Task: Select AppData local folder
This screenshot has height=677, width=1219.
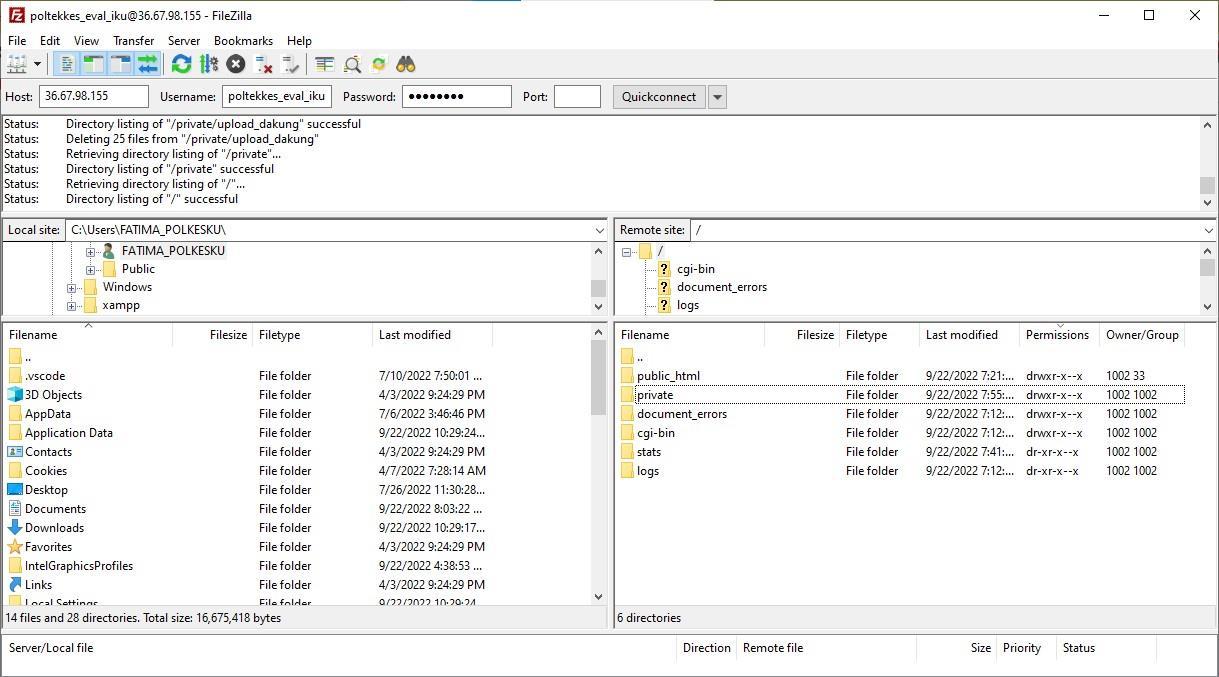Action: pos(48,414)
